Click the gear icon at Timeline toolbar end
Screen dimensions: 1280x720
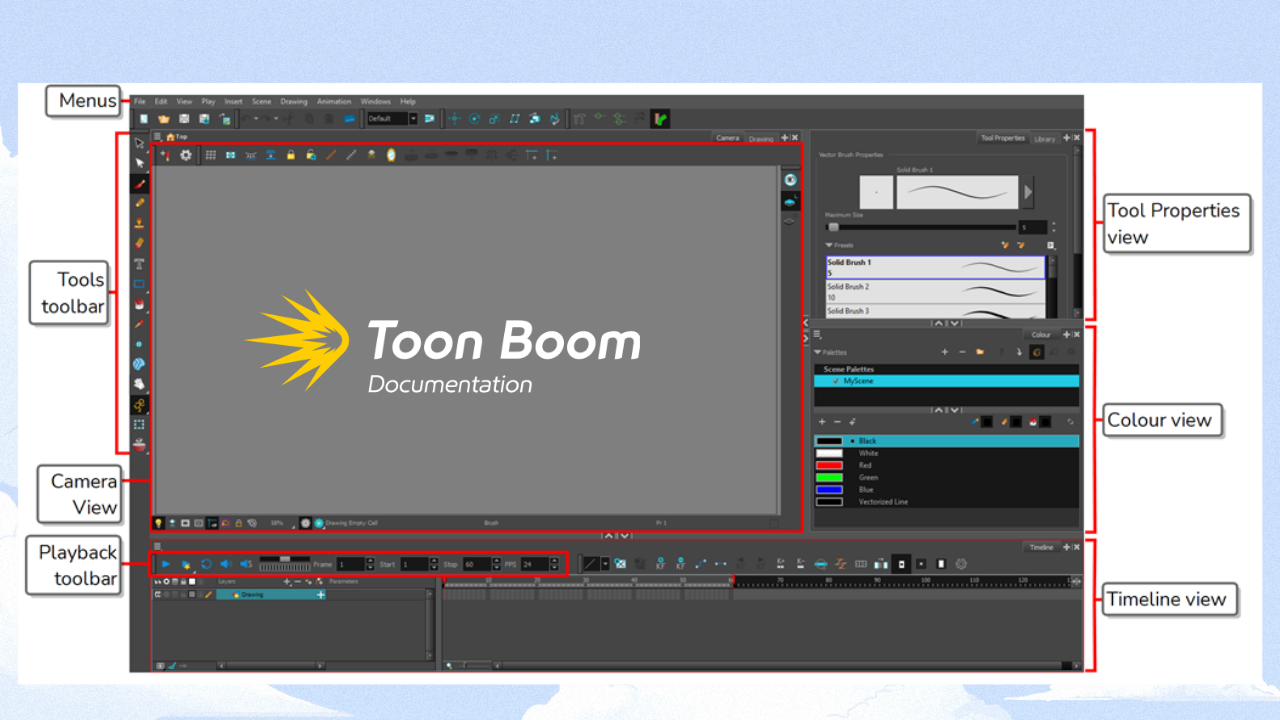click(x=962, y=564)
